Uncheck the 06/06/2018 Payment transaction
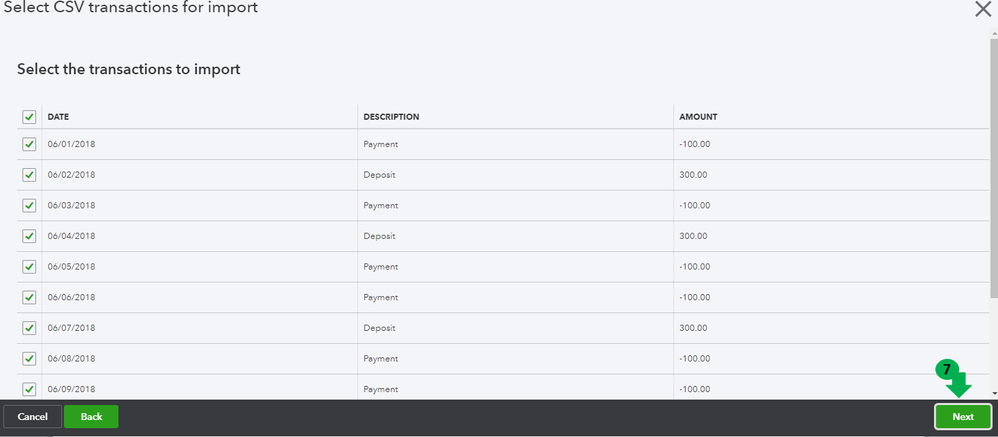This screenshot has width=998, height=437. tap(29, 297)
